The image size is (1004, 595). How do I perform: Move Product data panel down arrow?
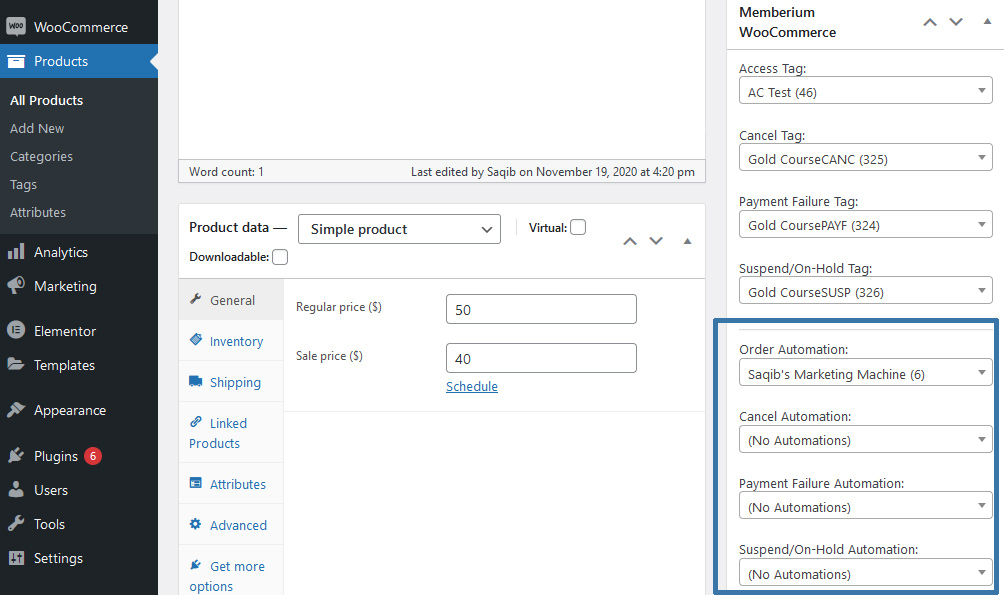pyautogui.click(x=656, y=241)
